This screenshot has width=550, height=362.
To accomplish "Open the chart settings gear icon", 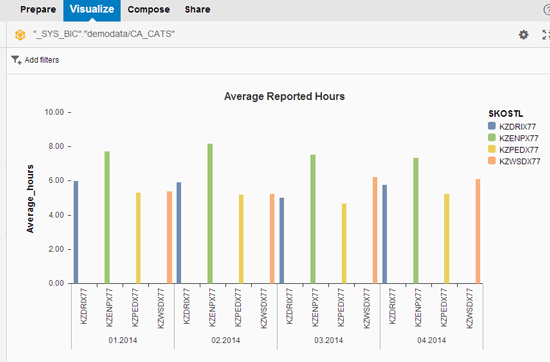I will (523, 34).
